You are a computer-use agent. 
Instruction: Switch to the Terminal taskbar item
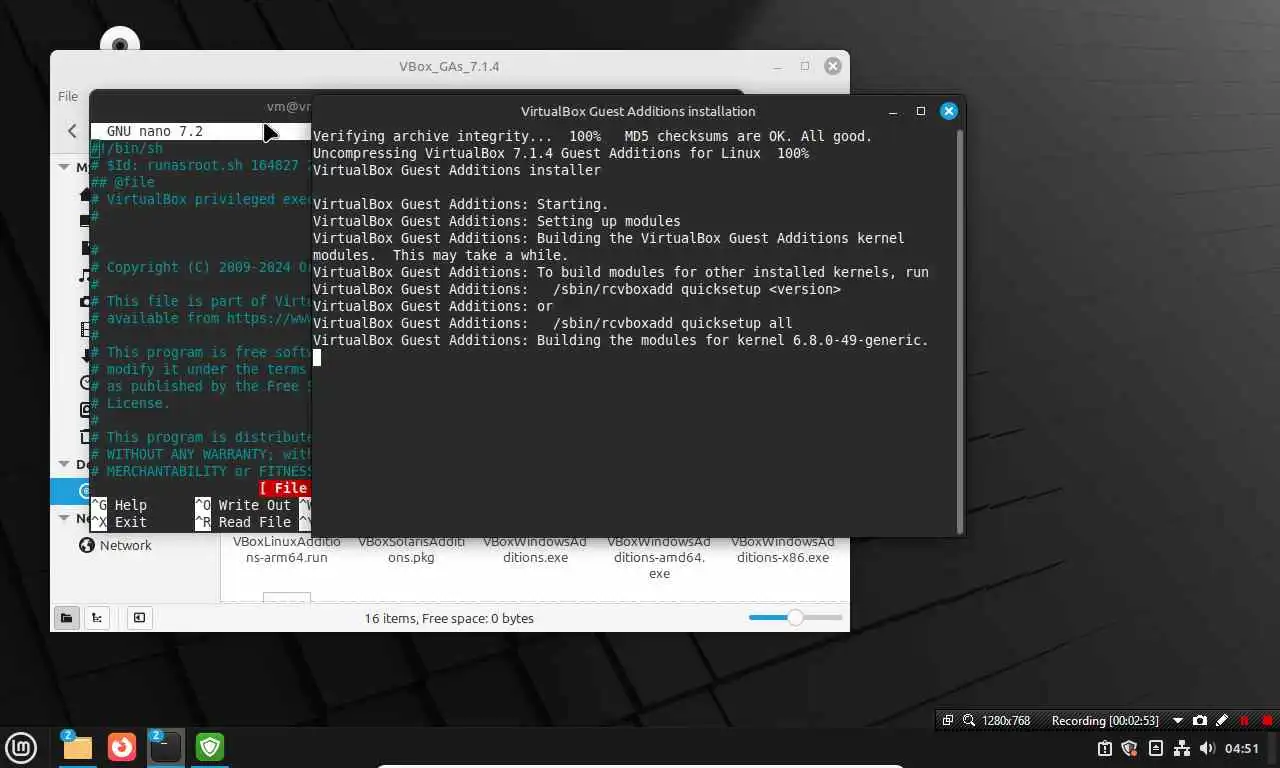point(165,746)
